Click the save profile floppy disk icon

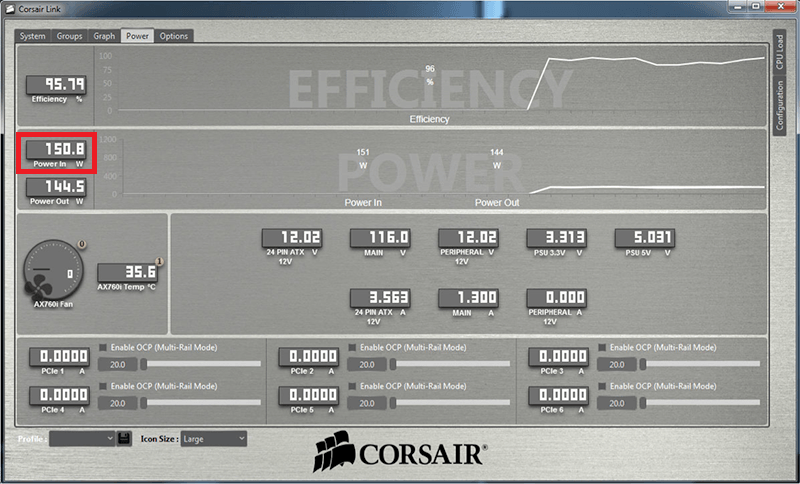click(x=124, y=439)
